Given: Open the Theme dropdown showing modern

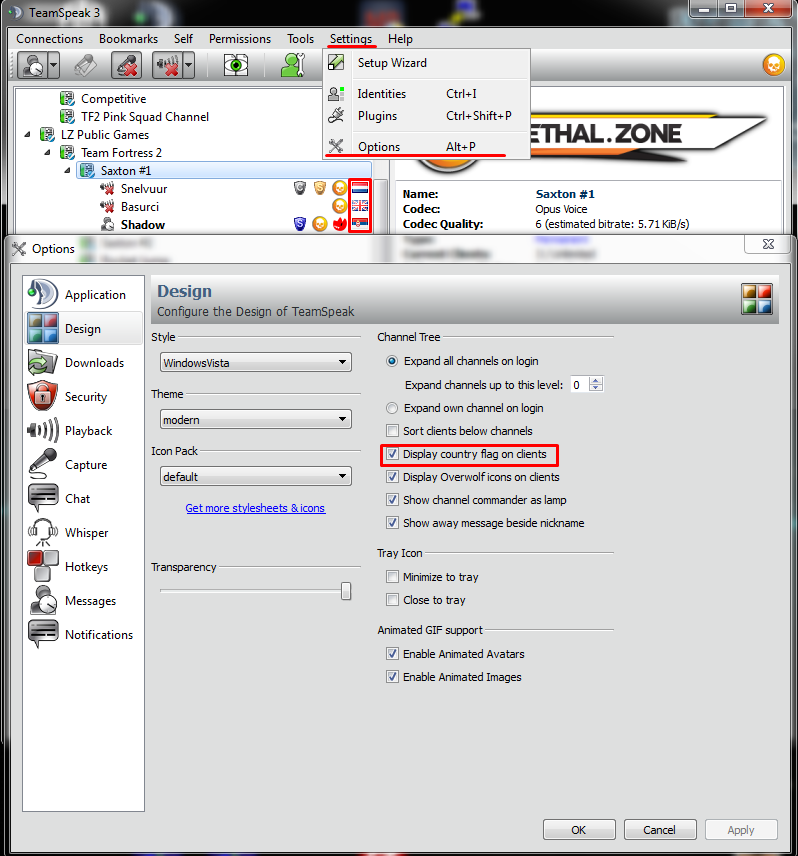Looking at the screenshot, I should [255, 419].
